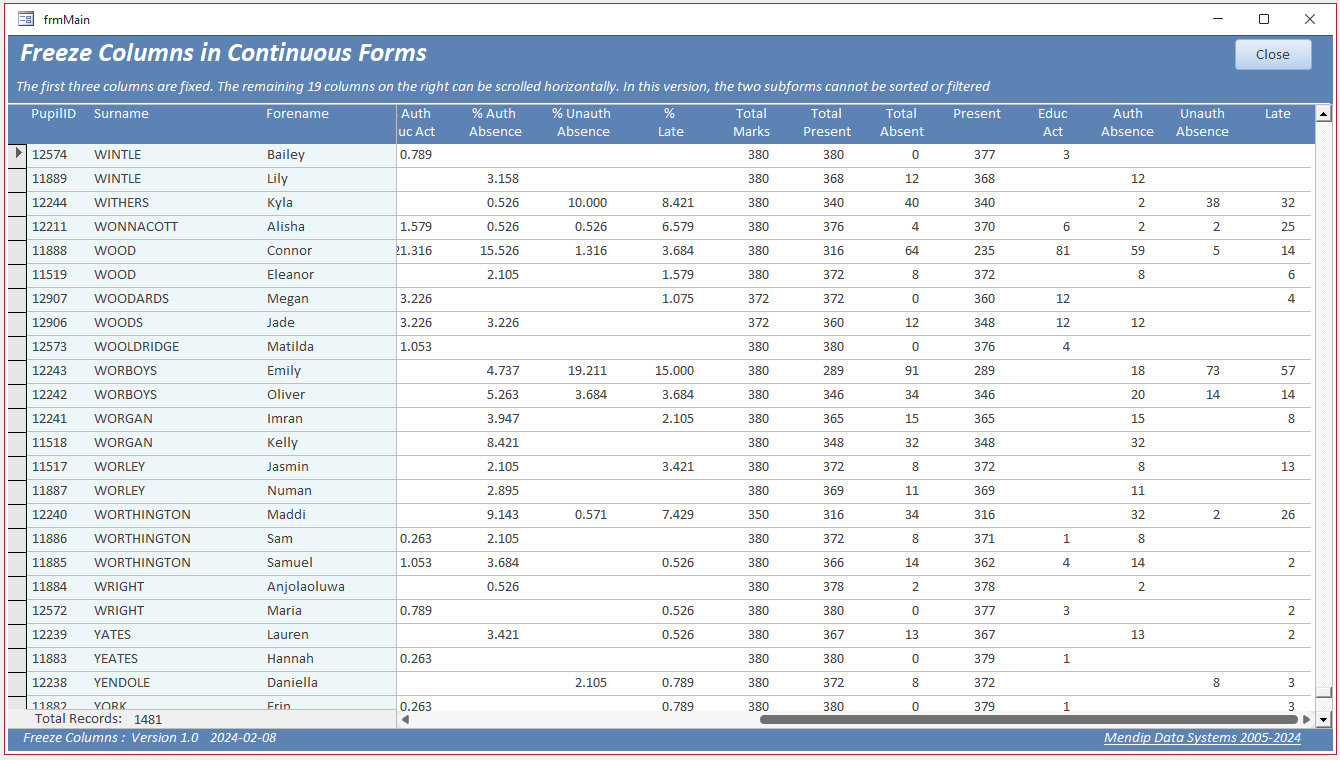The height and width of the screenshot is (760, 1340).
Task: Open the Mendip Data Systems 2005-2024 link
Action: pos(1202,738)
